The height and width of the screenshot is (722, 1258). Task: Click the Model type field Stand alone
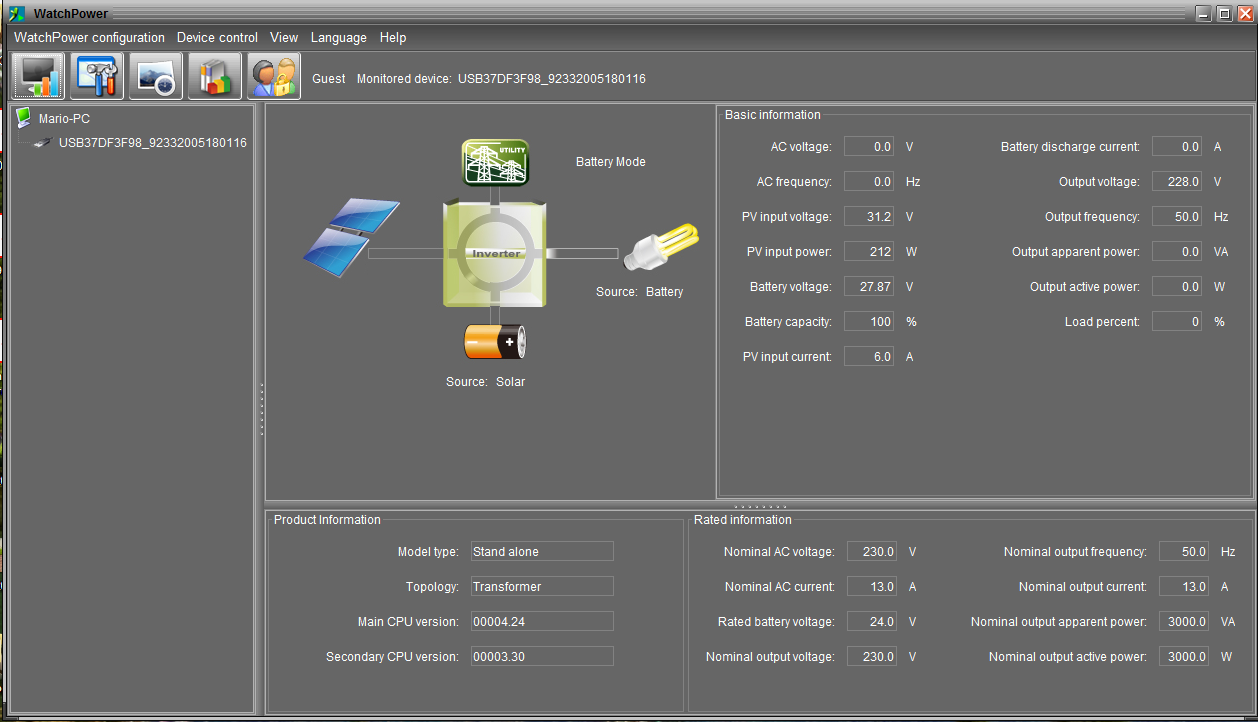click(542, 552)
